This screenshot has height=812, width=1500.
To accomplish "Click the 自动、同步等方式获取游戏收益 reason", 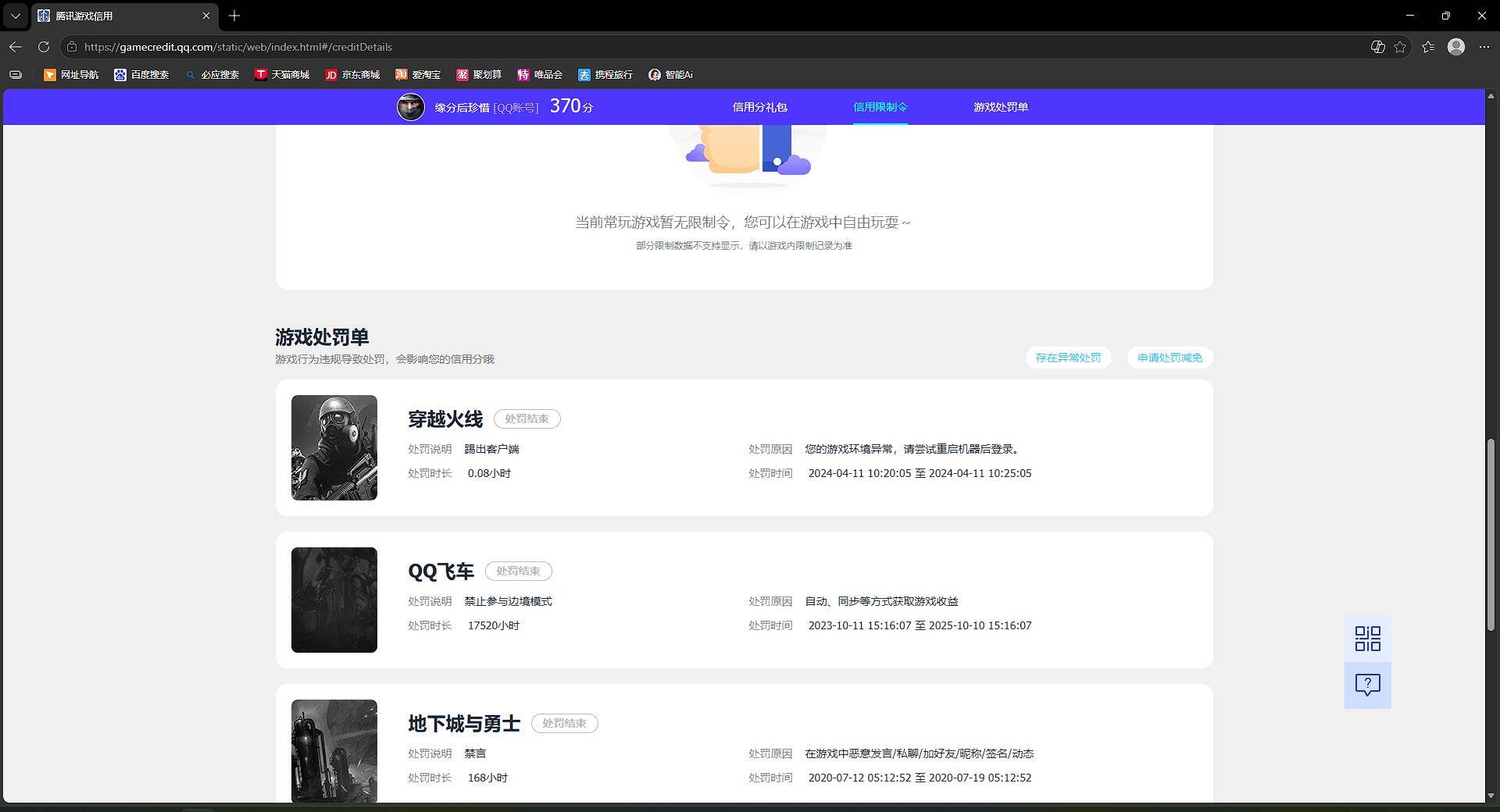I will [x=881, y=601].
